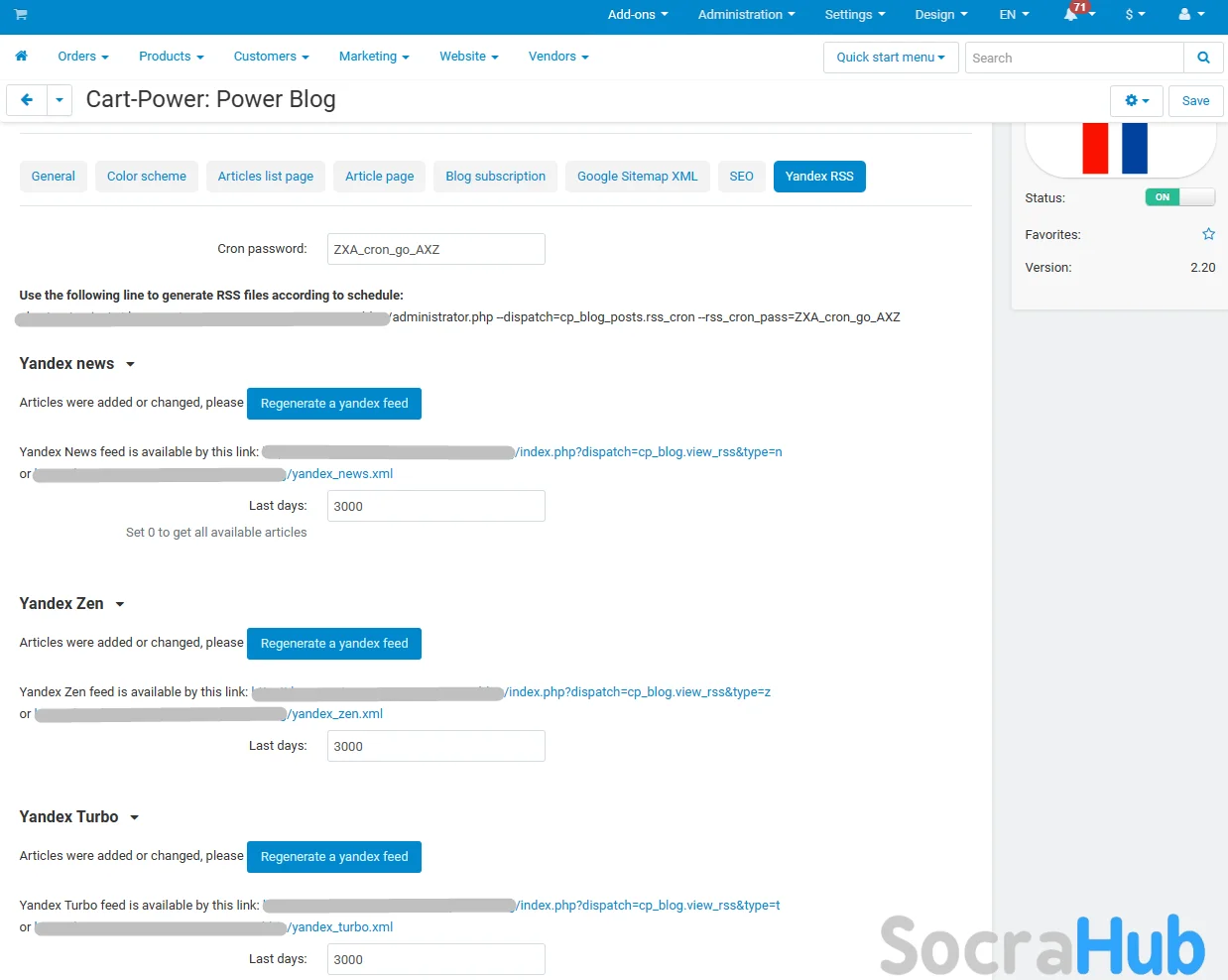Toggle the add-on Status switch
The width and height of the screenshot is (1228, 980).
coord(1180,197)
